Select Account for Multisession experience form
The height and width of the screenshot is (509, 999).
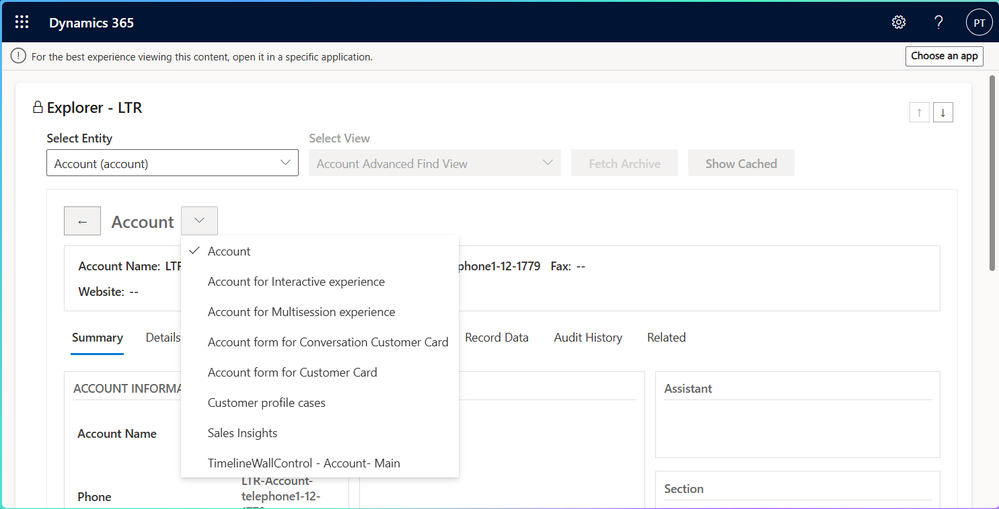[320, 312]
